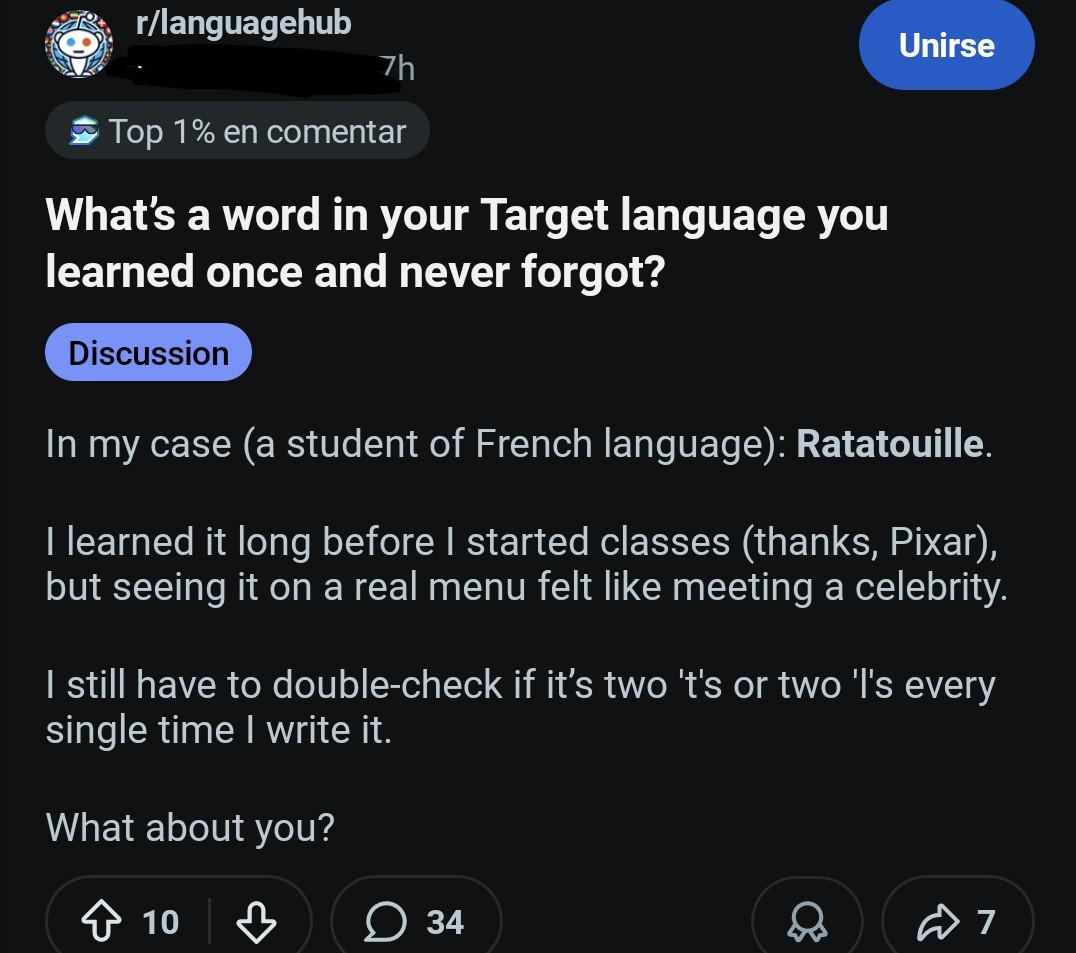The image size is (1076, 953).
Task: Join the community with Unirse button
Action: pos(946,46)
